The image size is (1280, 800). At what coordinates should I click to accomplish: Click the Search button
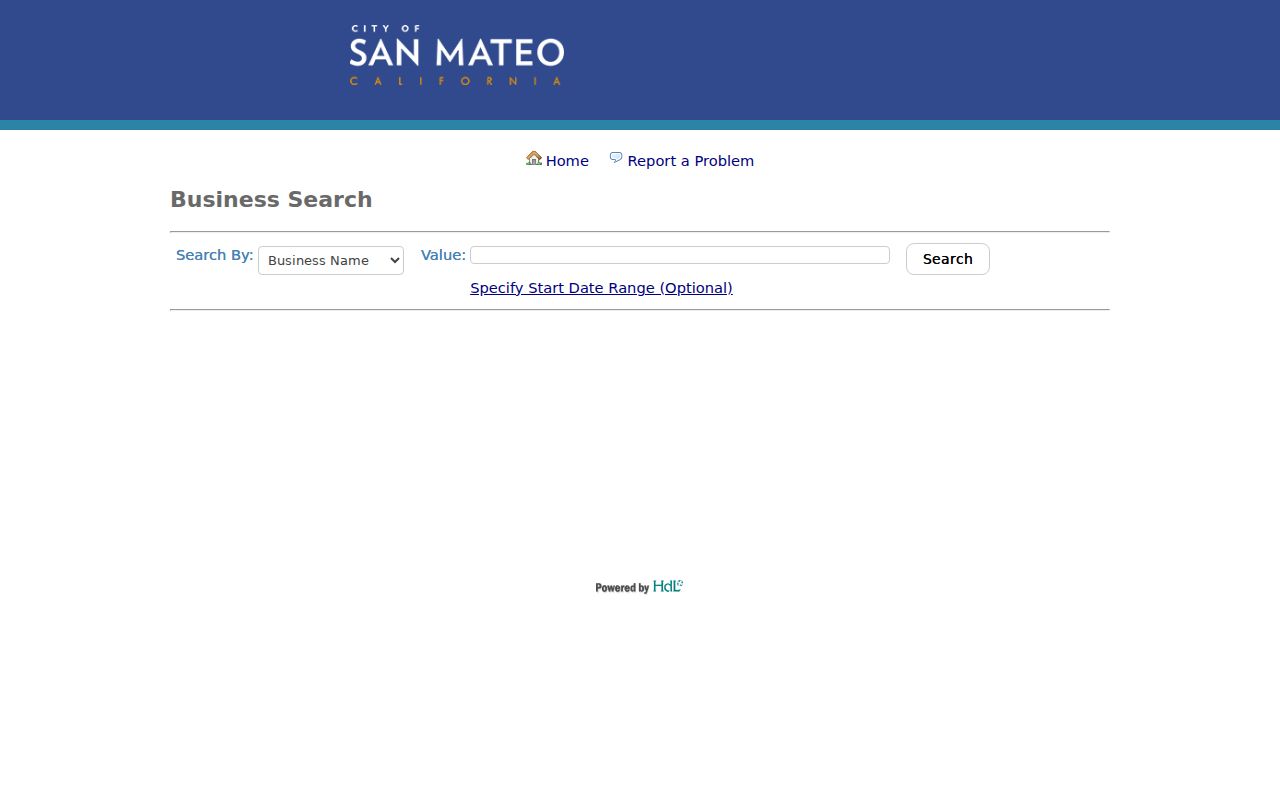point(948,259)
